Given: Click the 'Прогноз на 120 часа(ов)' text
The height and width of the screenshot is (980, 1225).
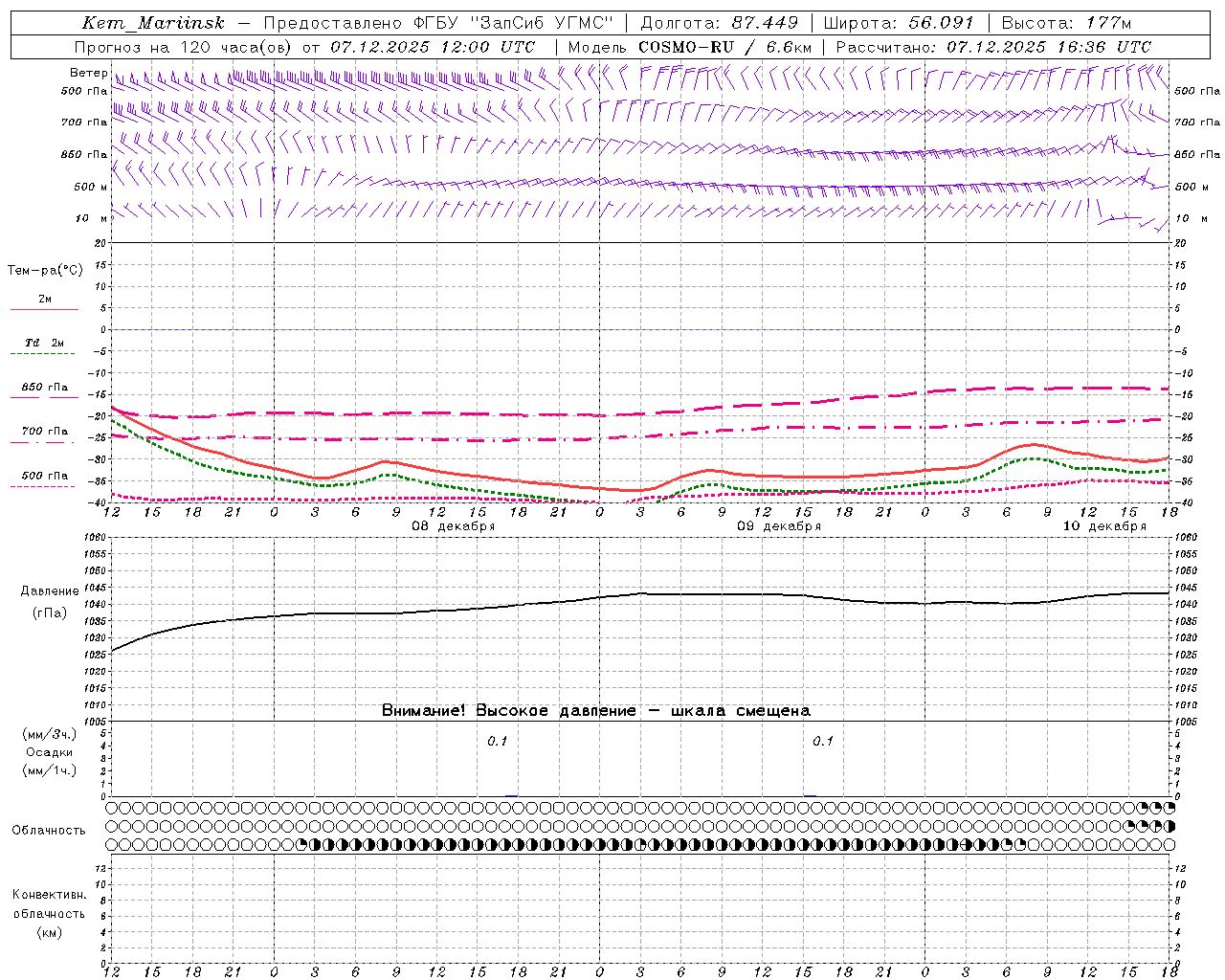Looking at the screenshot, I should pos(185,47).
